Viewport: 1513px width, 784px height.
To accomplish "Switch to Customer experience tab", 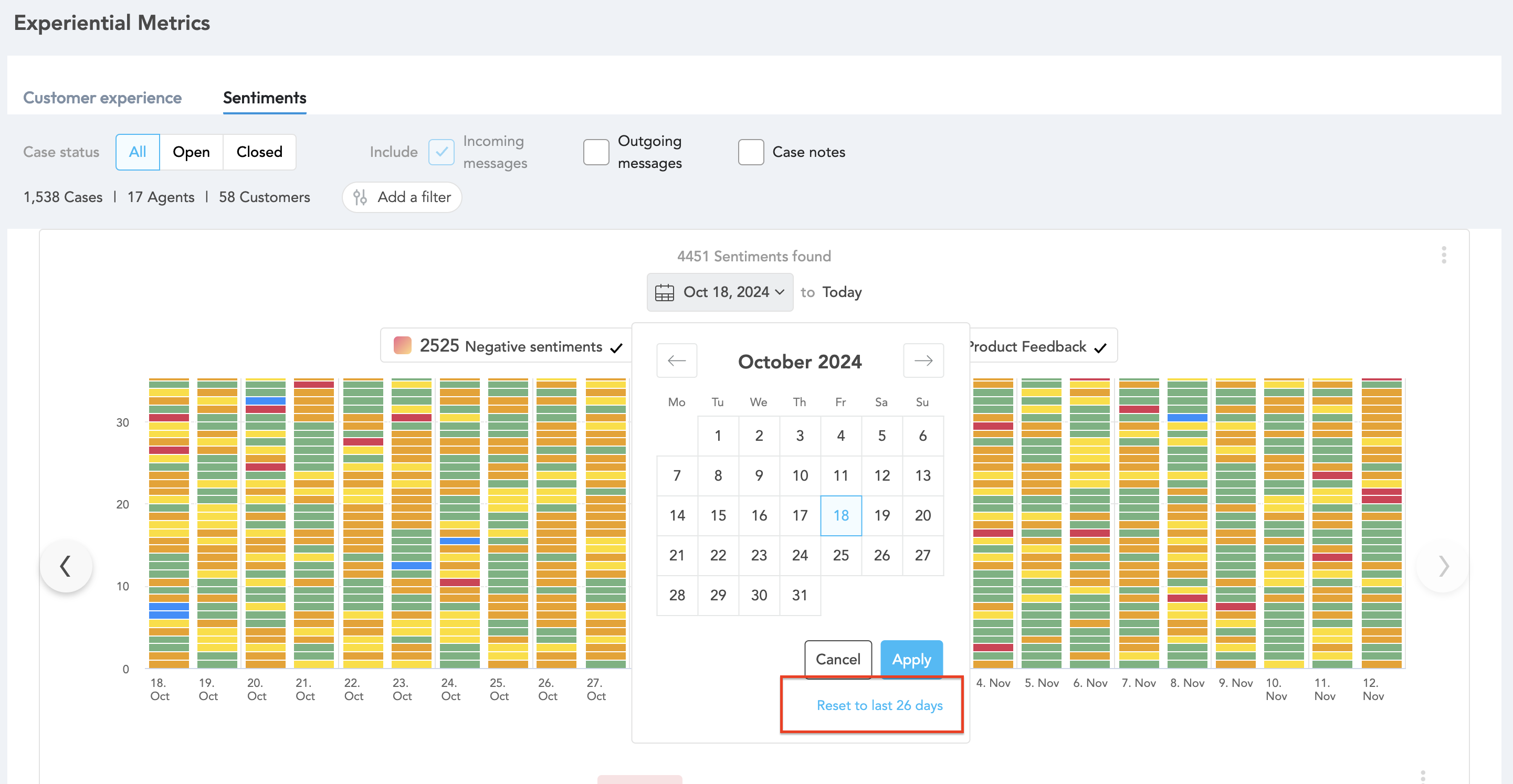I will click(102, 98).
